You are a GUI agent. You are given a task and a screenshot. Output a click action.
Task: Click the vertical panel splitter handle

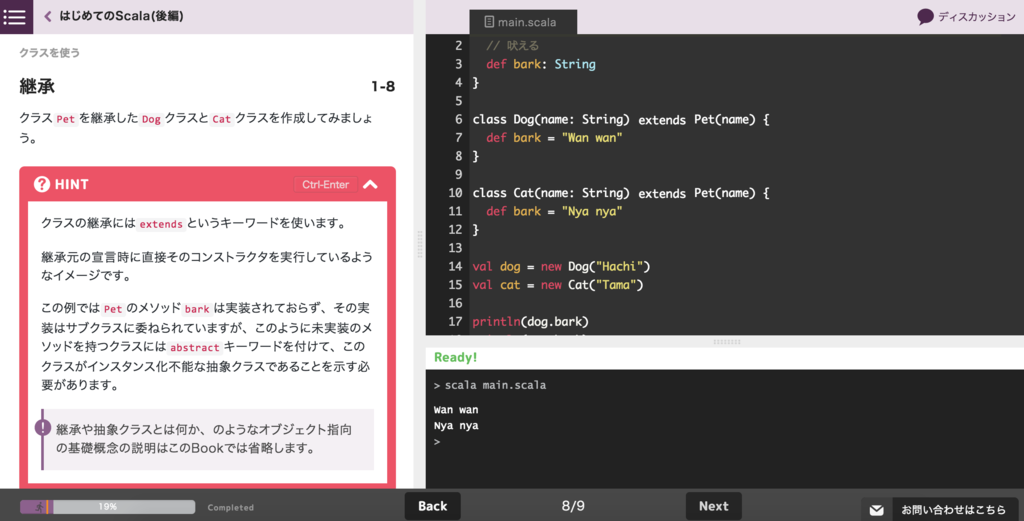click(419, 244)
